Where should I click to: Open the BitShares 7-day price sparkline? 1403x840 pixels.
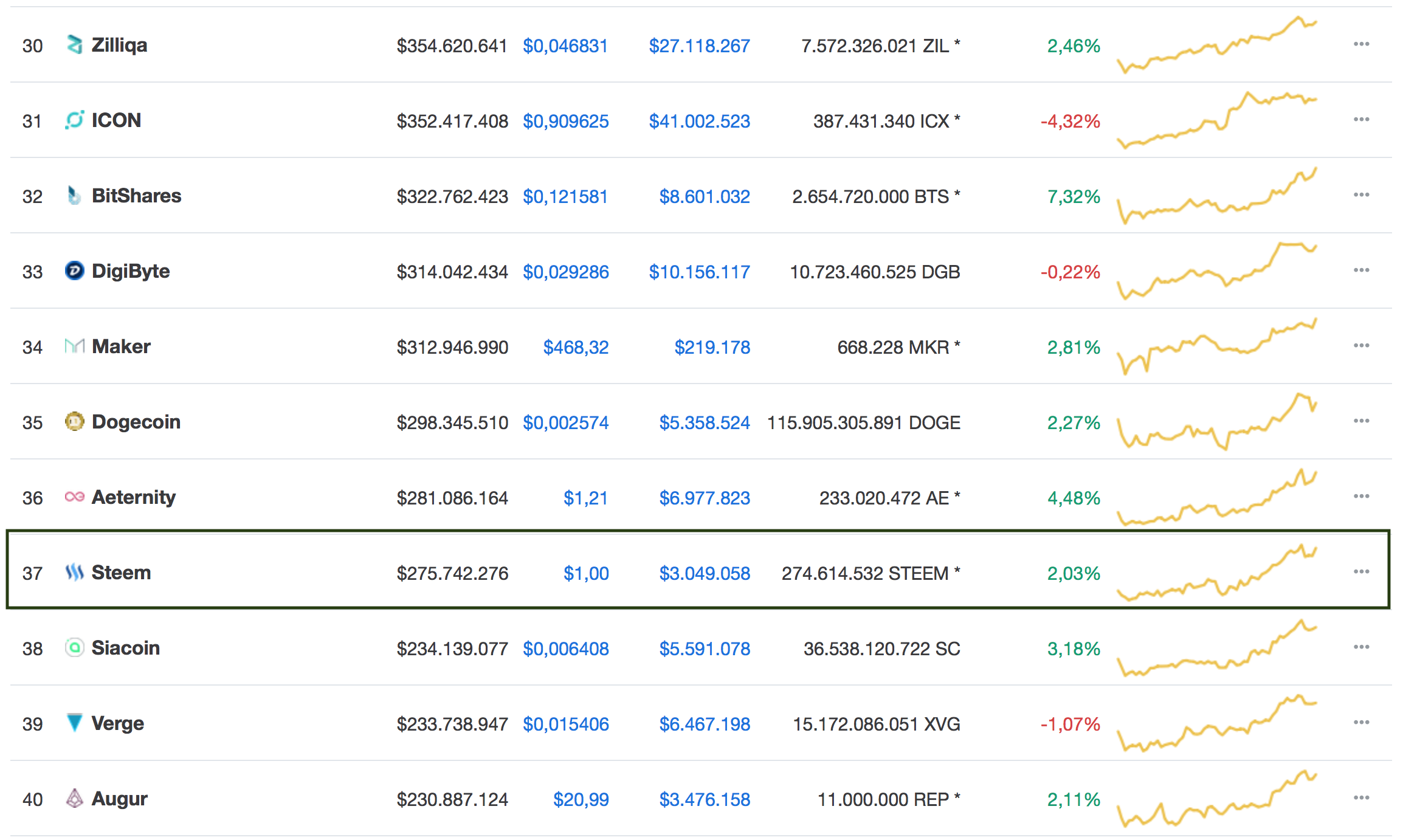(1217, 196)
